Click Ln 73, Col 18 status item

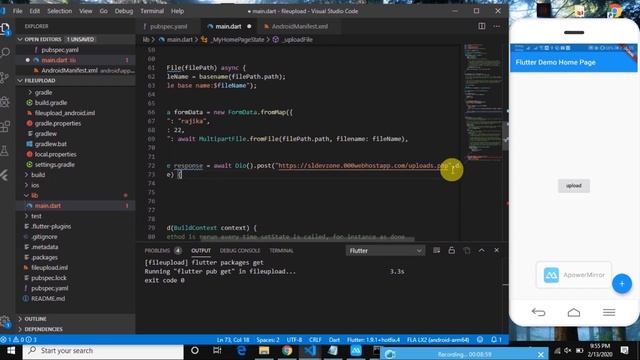click(x=233, y=340)
